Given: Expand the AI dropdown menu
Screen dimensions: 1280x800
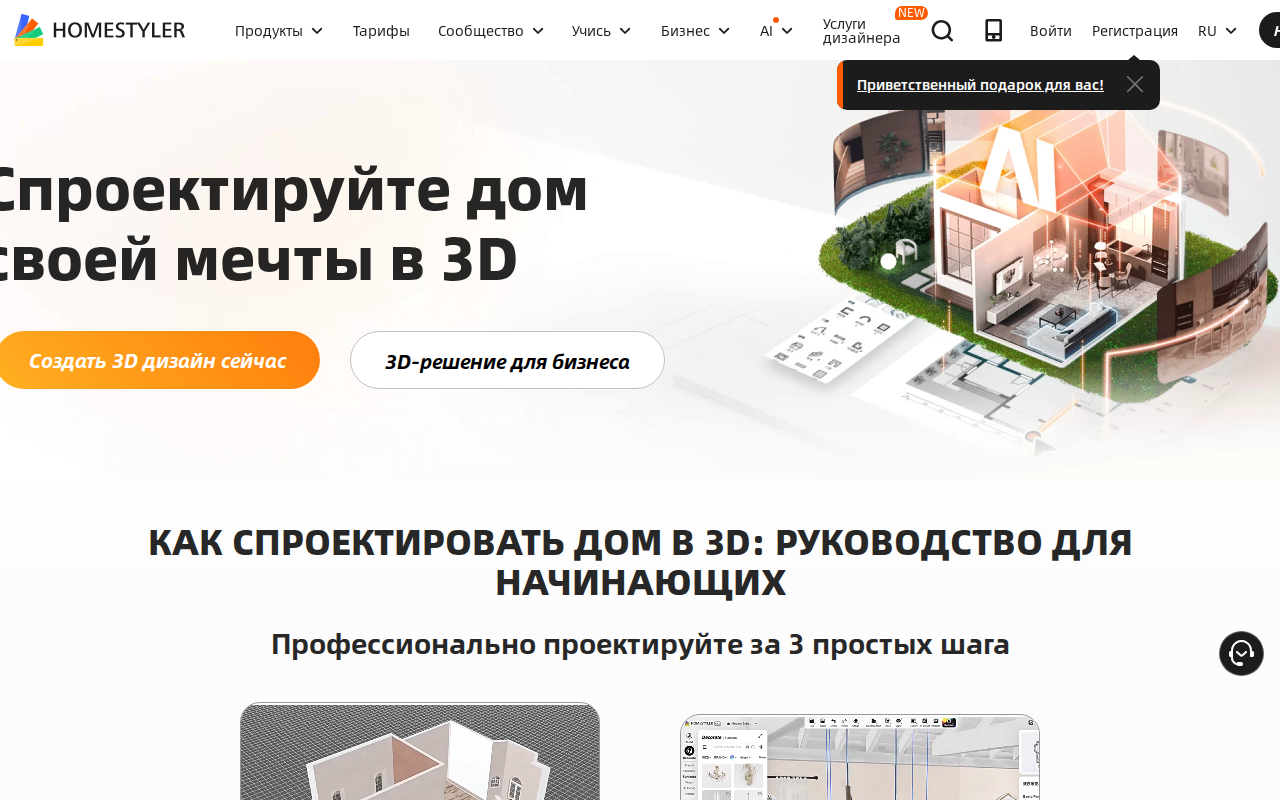Looking at the screenshot, I should (x=776, y=31).
